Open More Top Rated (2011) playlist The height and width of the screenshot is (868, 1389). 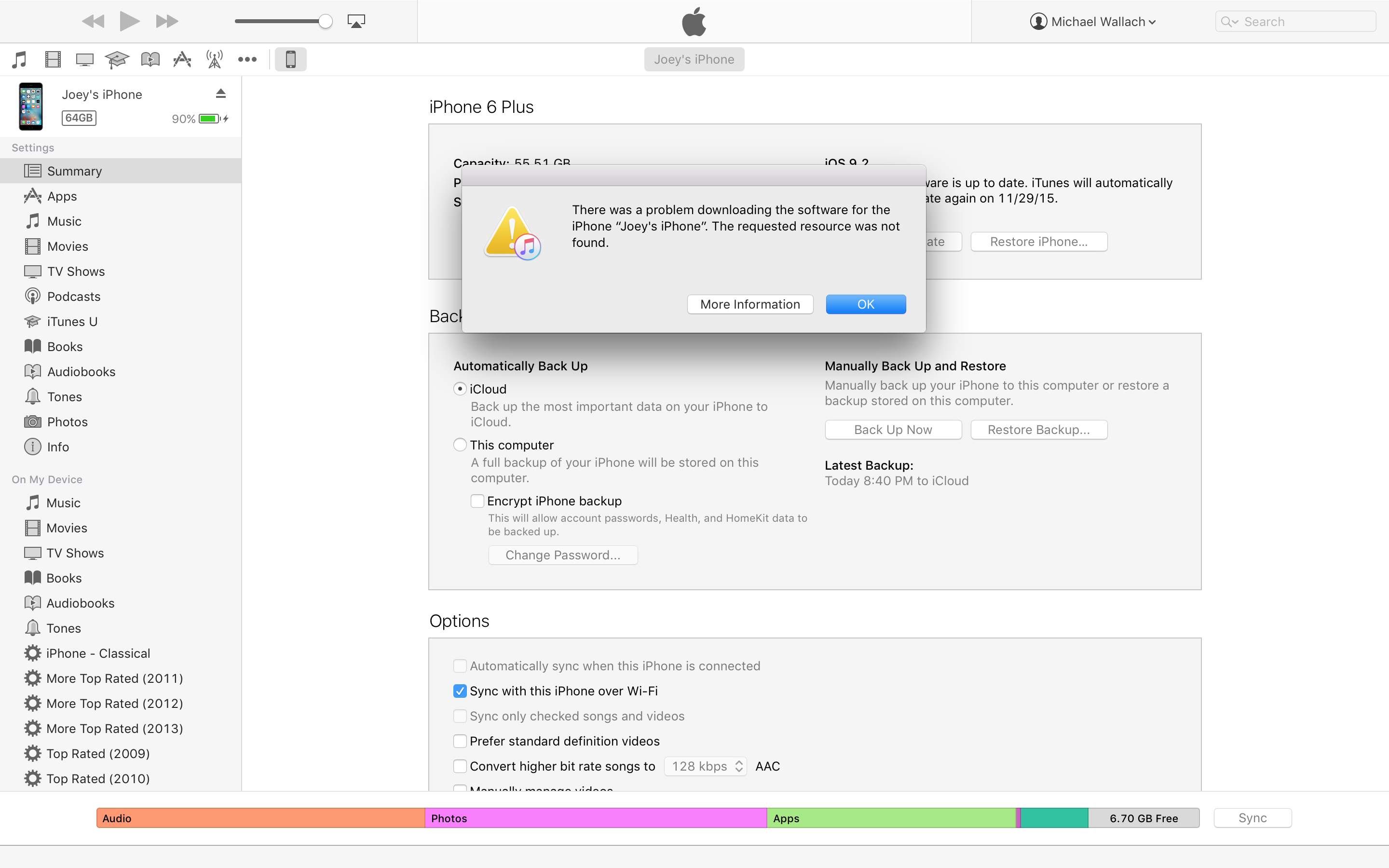click(x=121, y=678)
